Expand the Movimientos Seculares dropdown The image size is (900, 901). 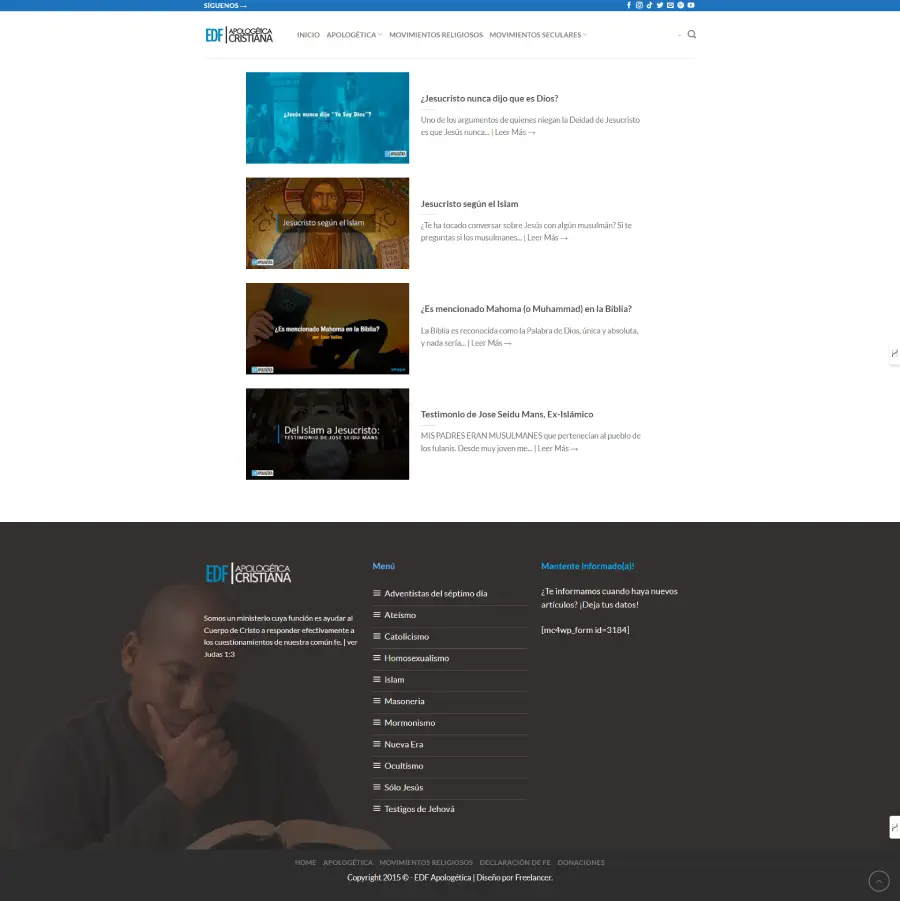(x=538, y=35)
